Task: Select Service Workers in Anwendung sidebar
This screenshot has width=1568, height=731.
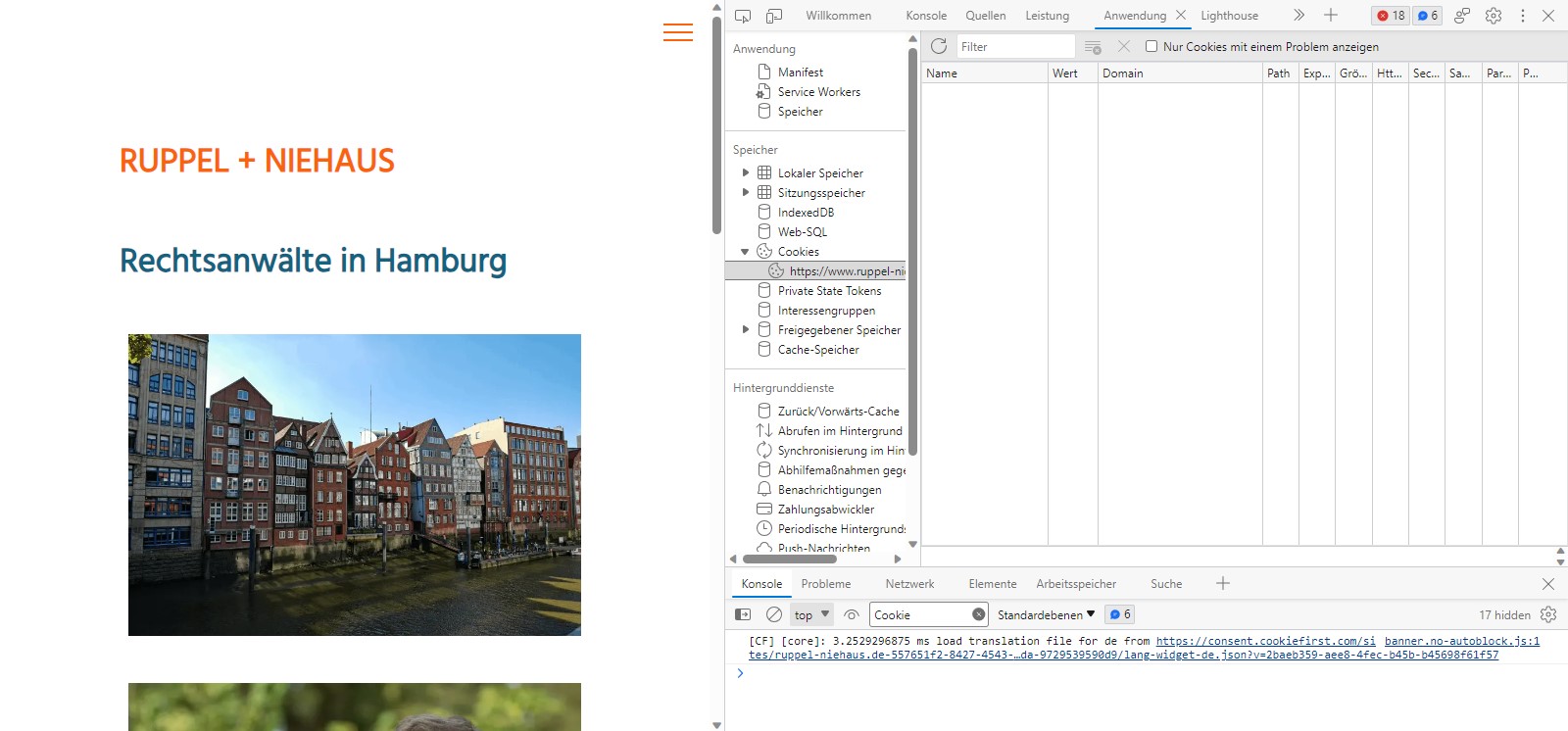Action: point(818,92)
